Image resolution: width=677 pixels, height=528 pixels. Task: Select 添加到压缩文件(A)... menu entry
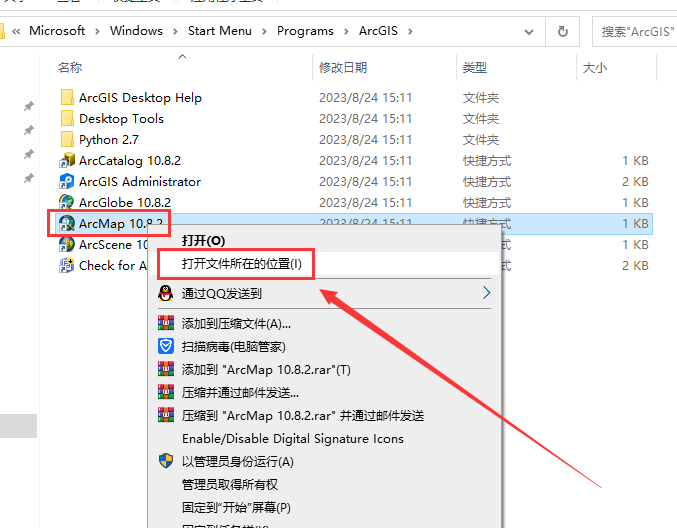click(236, 323)
